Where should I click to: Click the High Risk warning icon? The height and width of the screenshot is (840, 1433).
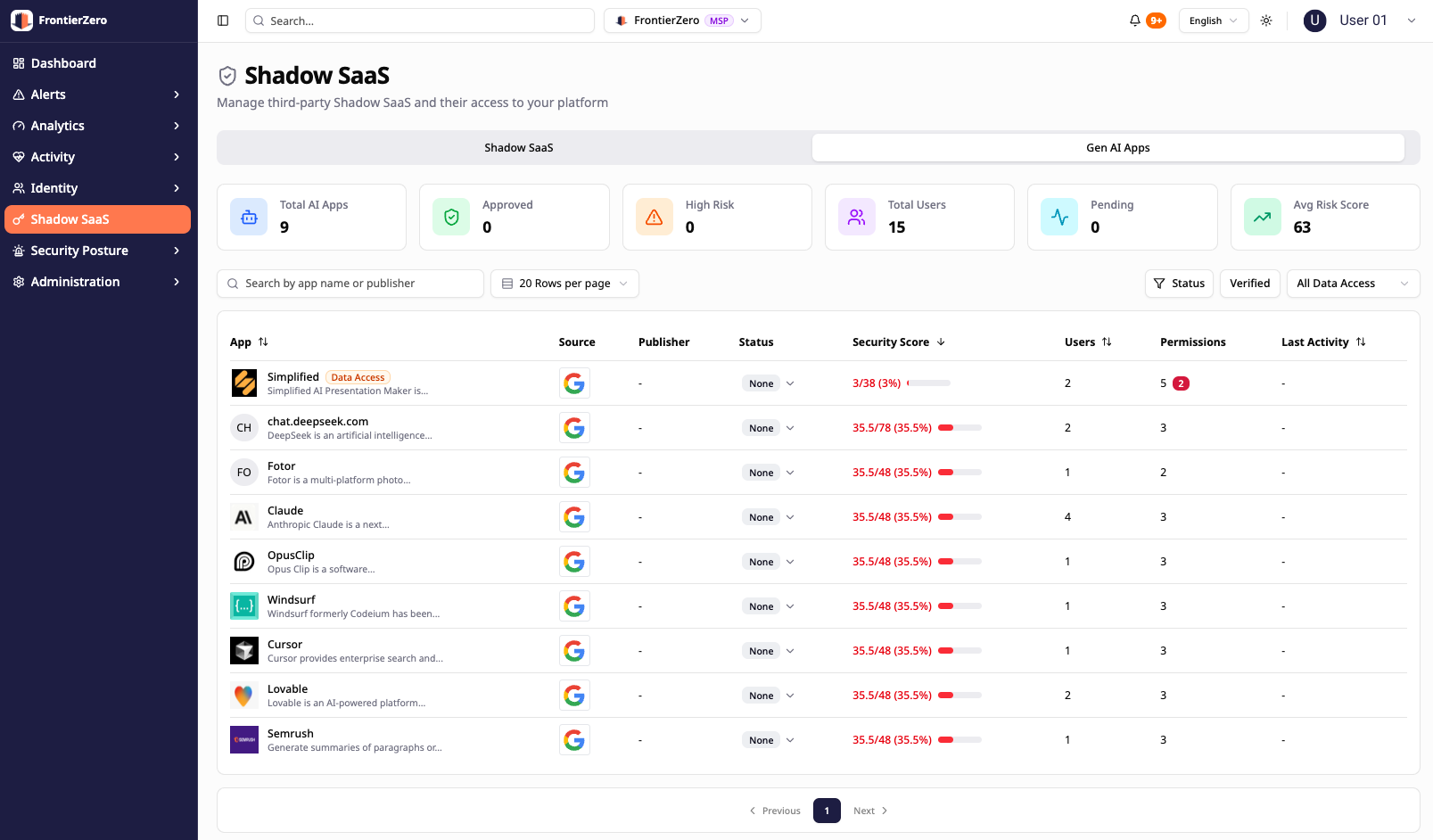coord(654,218)
